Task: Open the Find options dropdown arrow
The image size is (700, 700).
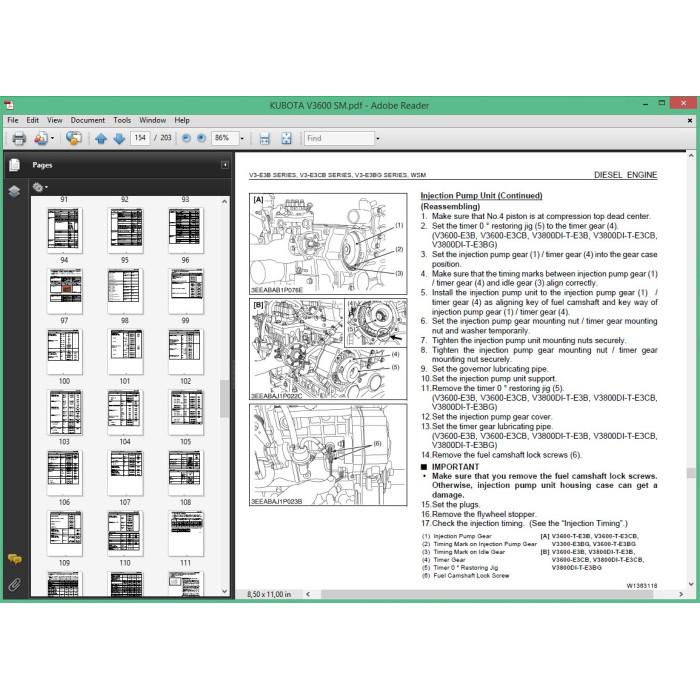Action: pos(378,138)
